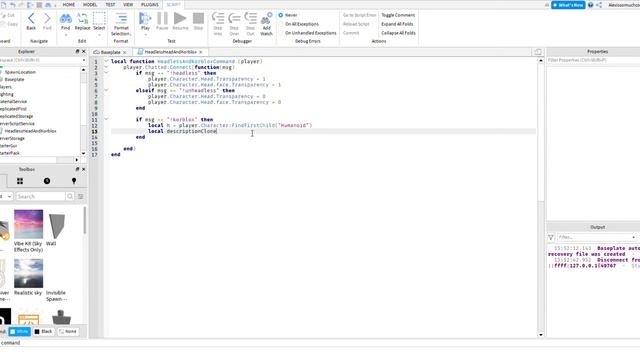Image resolution: width=640 pixels, height=360 pixels.
Task: Select the Never debug errors option
Action: (288, 15)
